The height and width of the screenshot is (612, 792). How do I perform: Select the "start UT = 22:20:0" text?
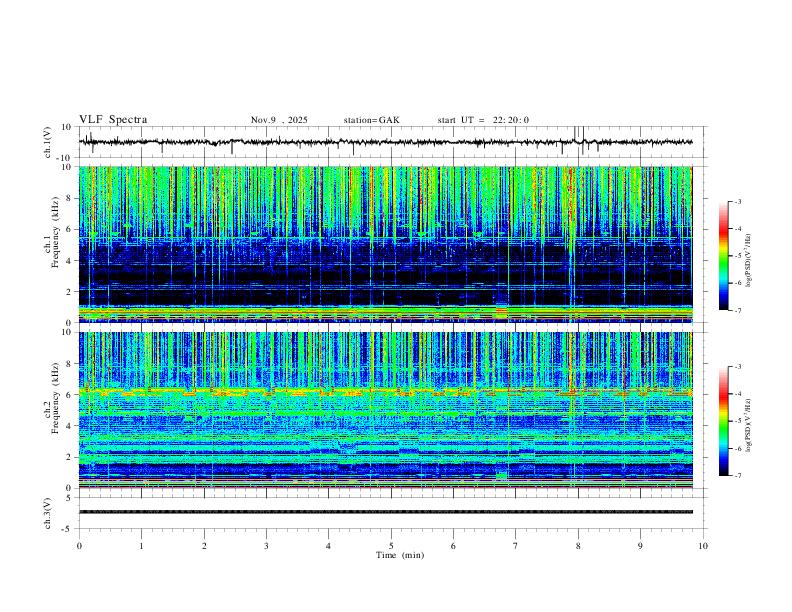click(483, 120)
